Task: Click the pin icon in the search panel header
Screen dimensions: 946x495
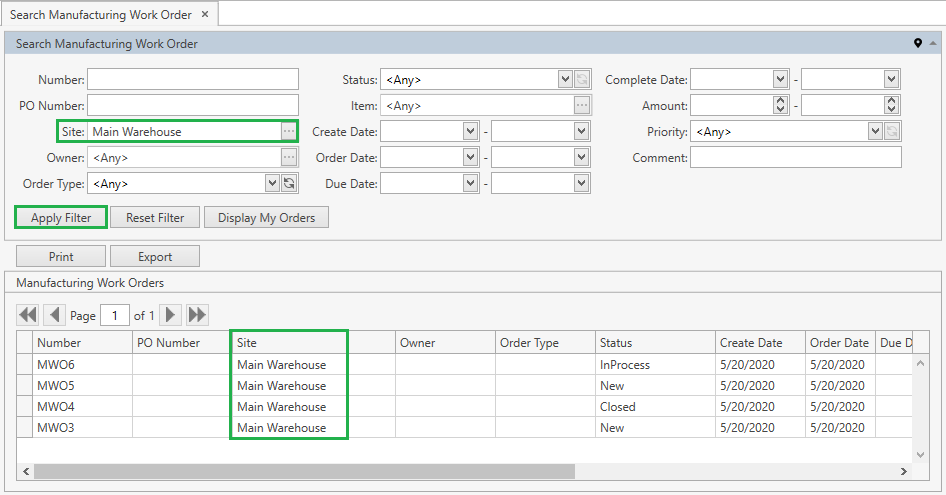Action: tap(918, 44)
